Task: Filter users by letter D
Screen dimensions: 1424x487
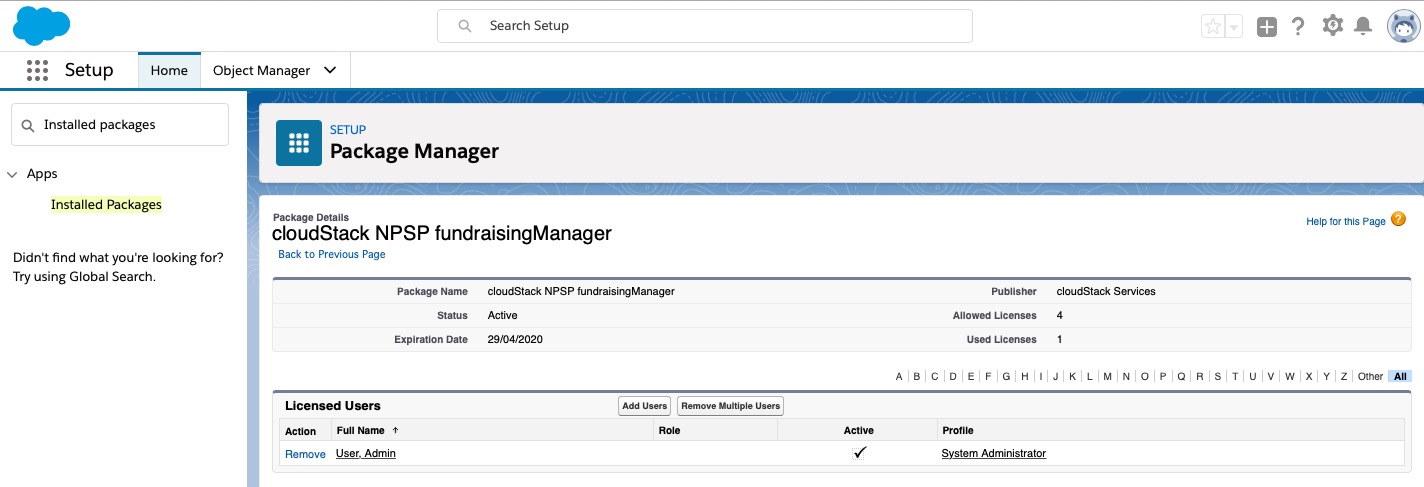Action: point(954,377)
